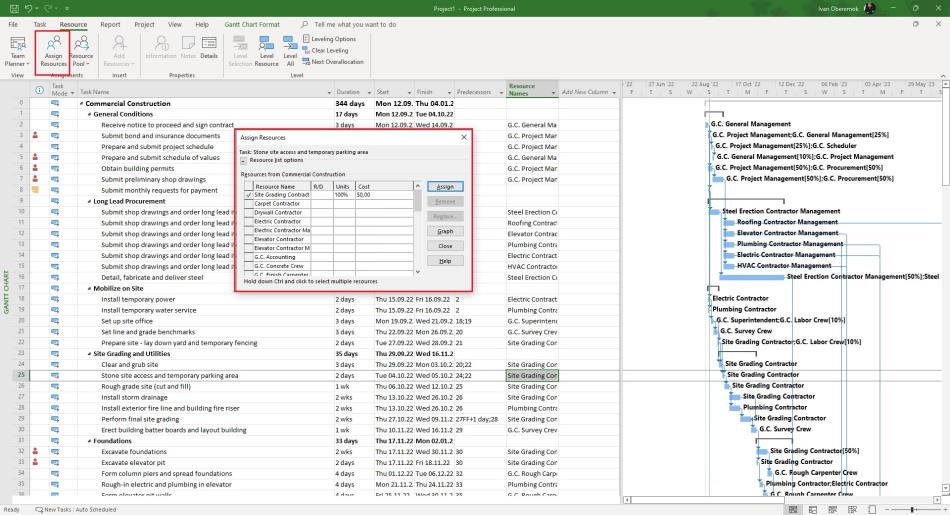Switch to the Report ribbon tab
This screenshot has width=950, height=515.
coord(110,24)
